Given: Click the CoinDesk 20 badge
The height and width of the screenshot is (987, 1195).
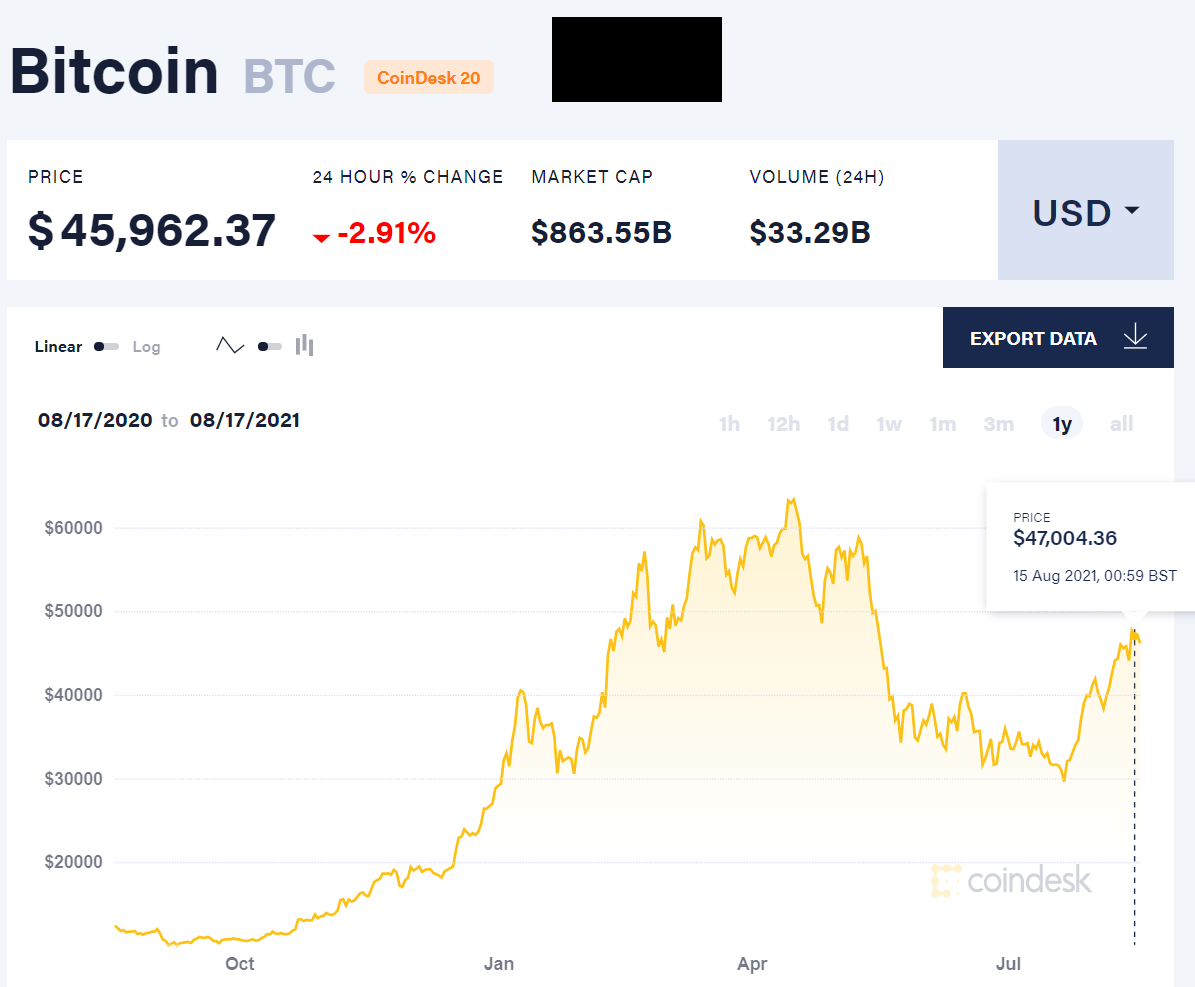Looking at the screenshot, I should [x=429, y=78].
